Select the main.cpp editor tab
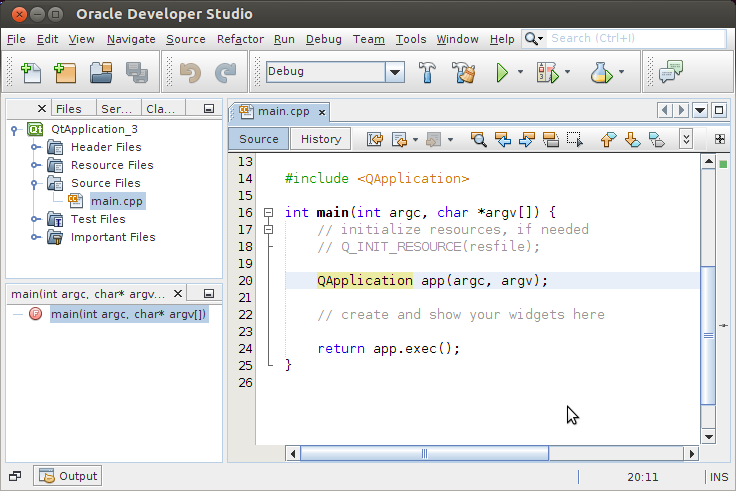Image resolution: width=736 pixels, height=491 pixels. tap(283, 112)
